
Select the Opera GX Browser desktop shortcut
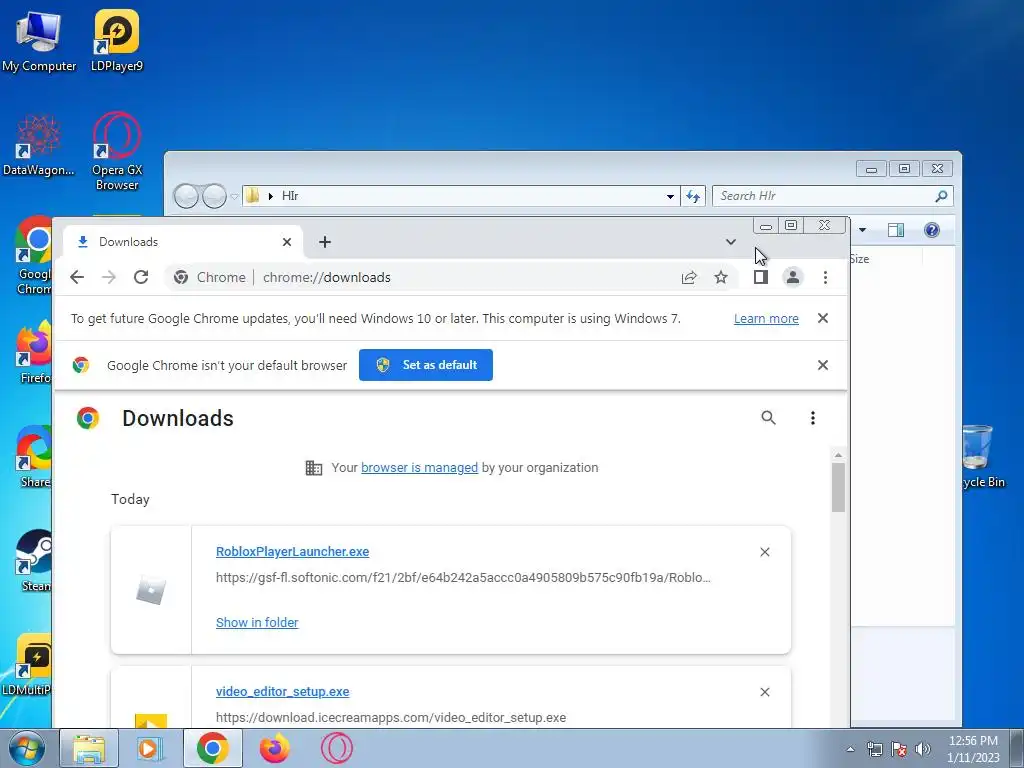117,152
